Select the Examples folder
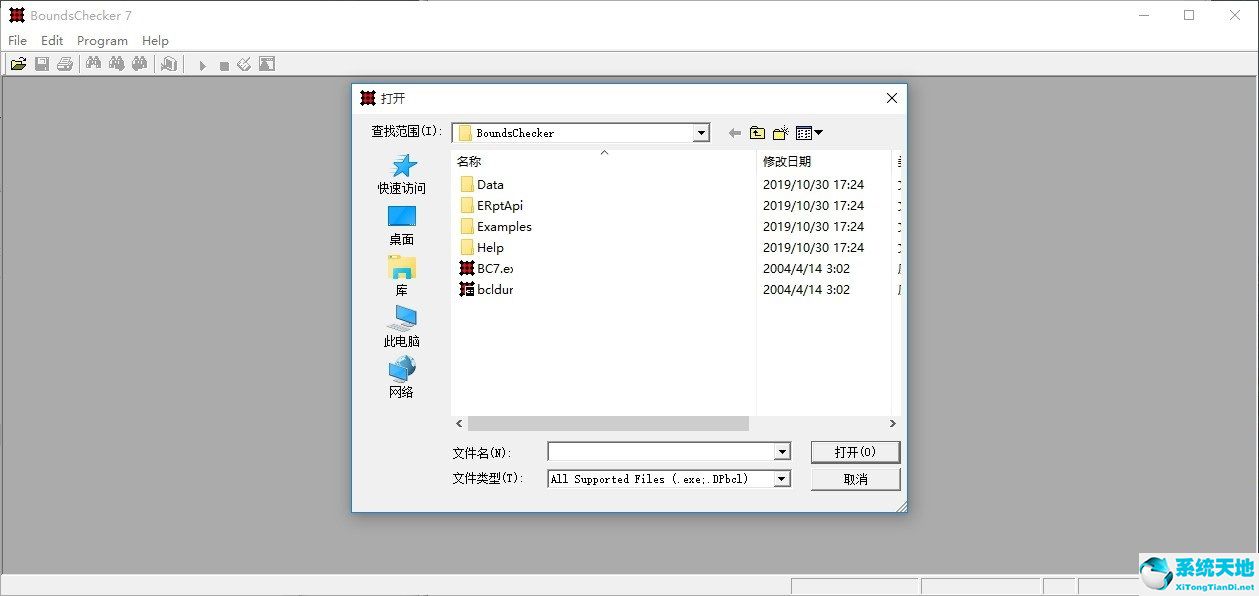This screenshot has height=596, width=1259. pyautogui.click(x=496, y=227)
